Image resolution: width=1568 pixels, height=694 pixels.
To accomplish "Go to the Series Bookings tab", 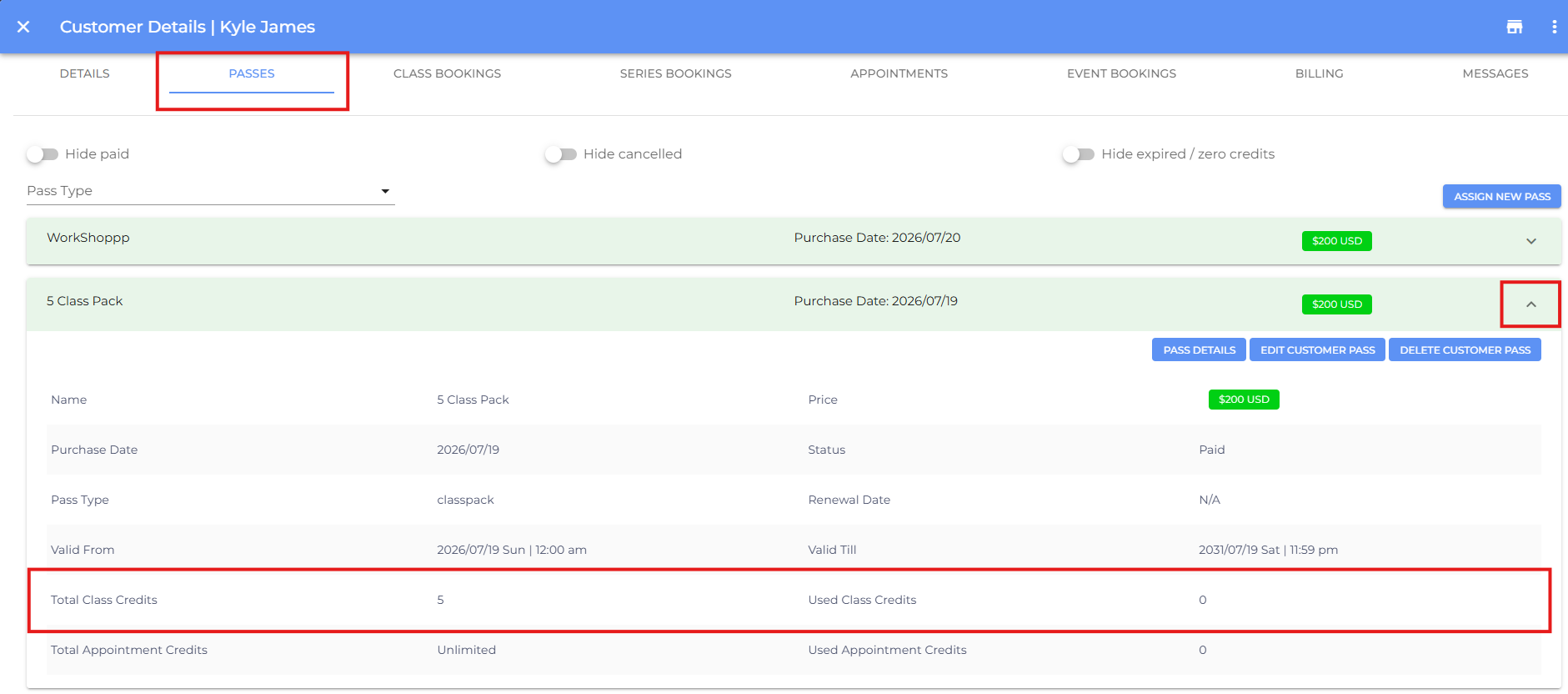I will [x=675, y=73].
